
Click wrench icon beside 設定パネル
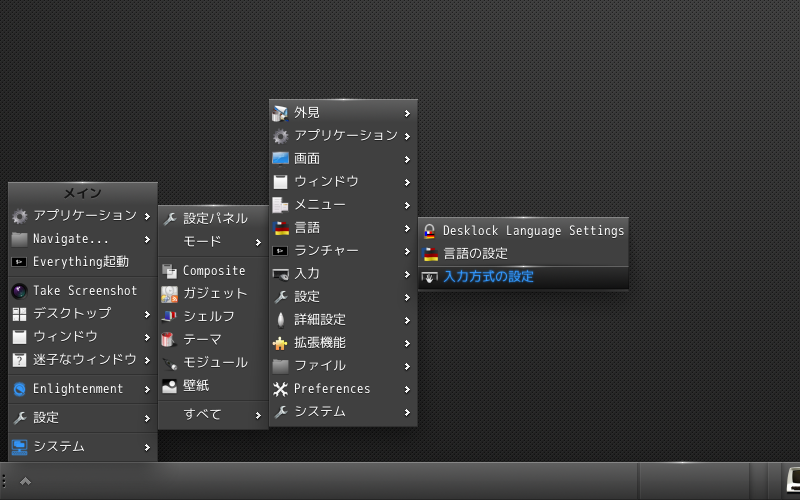170,219
